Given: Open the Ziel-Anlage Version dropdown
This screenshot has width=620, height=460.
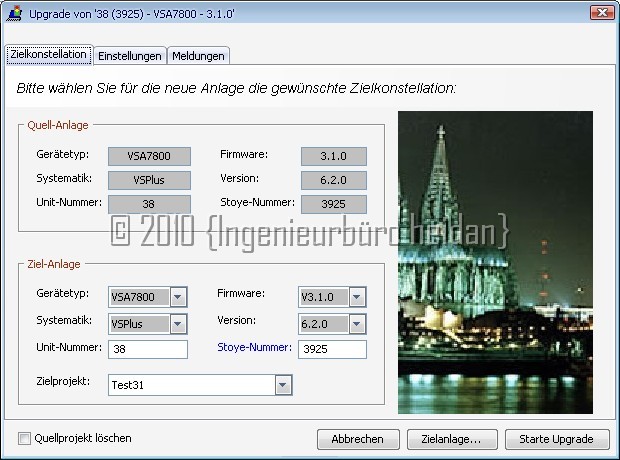Looking at the screenshot, I should [x=356, y=324].
